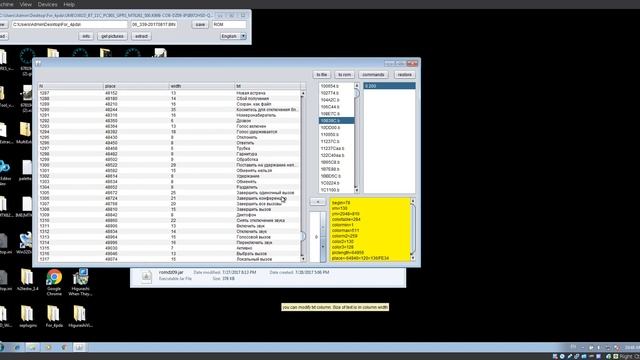
Task: Click up arrow of the .s file list scrollbar
Action: click(x=357, y=86)
